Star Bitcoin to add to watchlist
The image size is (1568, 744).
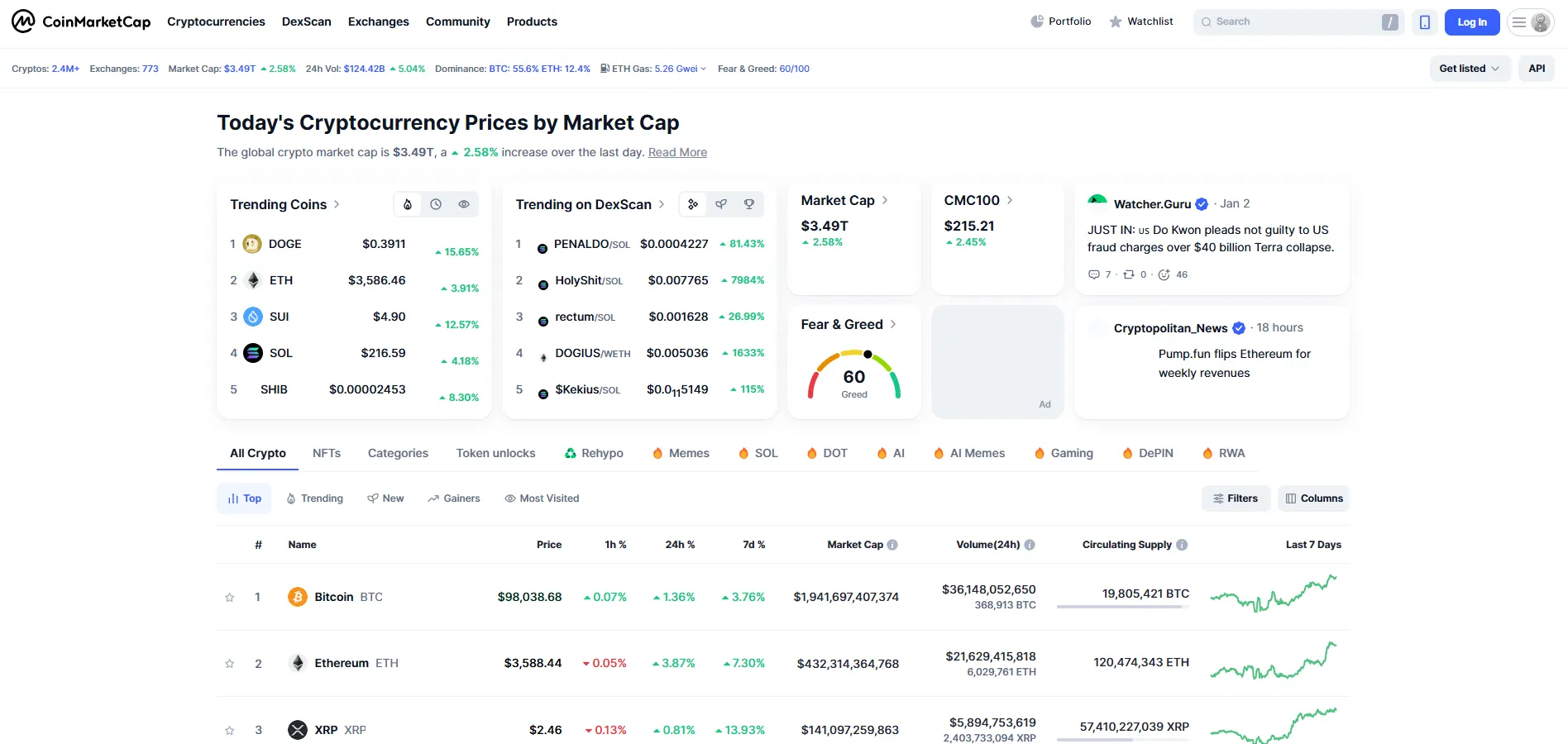pos(230,597)
